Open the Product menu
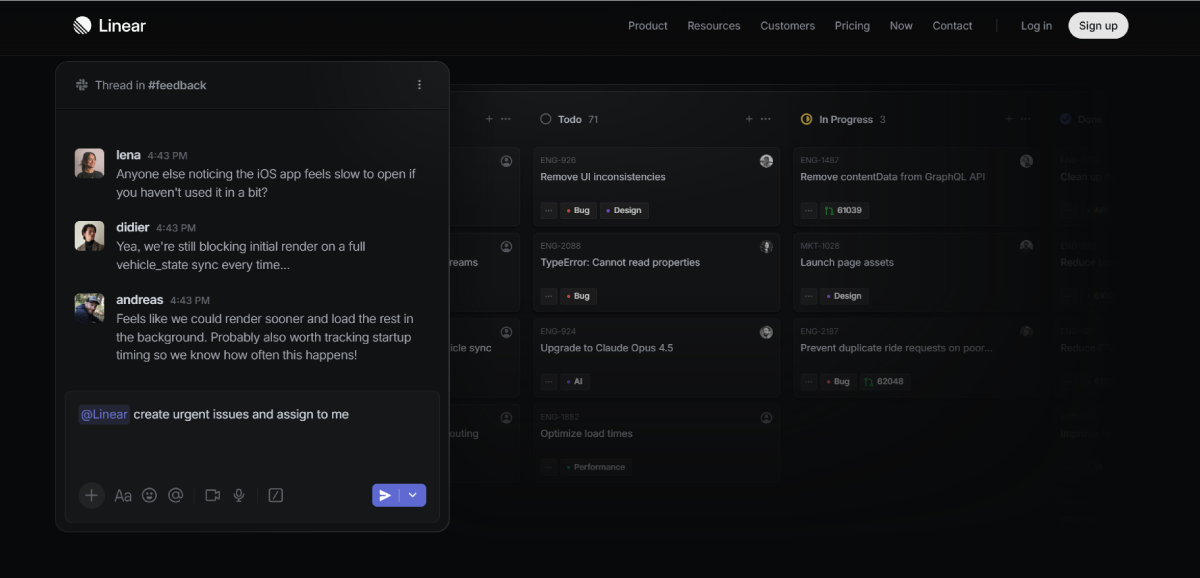1200x578 pixels. pos(648,26)
